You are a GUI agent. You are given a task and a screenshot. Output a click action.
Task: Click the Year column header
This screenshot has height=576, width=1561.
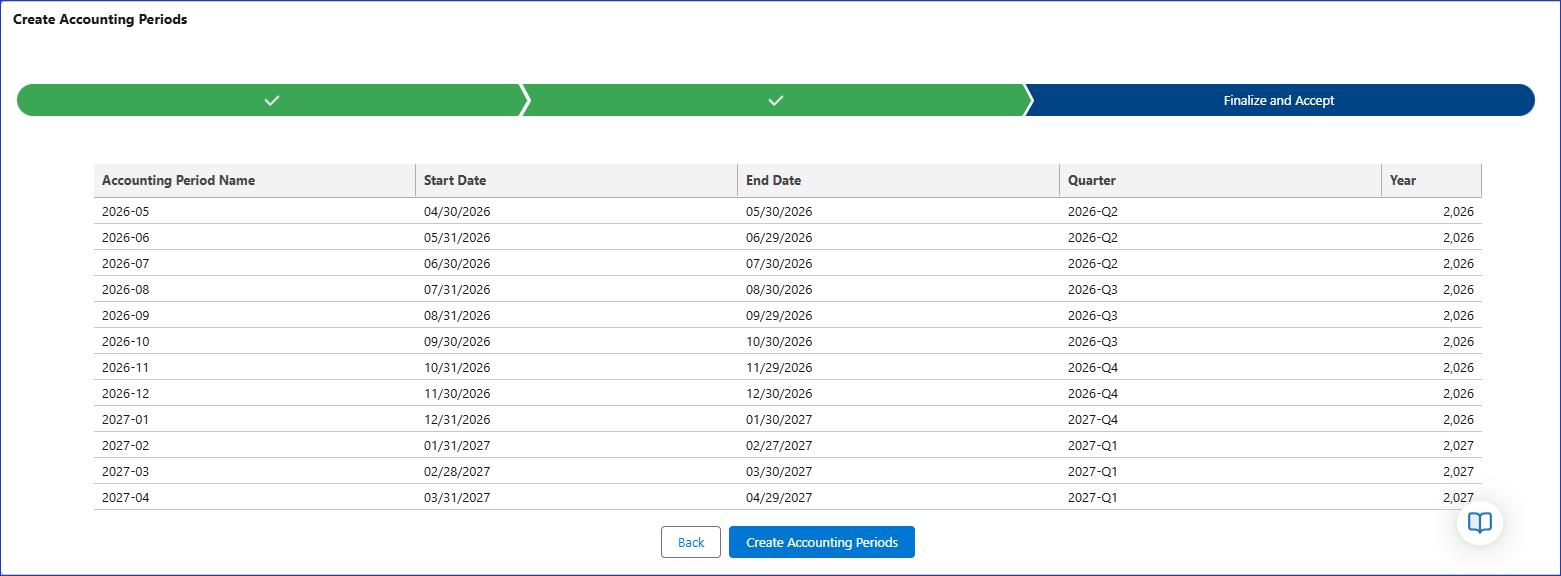tap(1402, 181)
